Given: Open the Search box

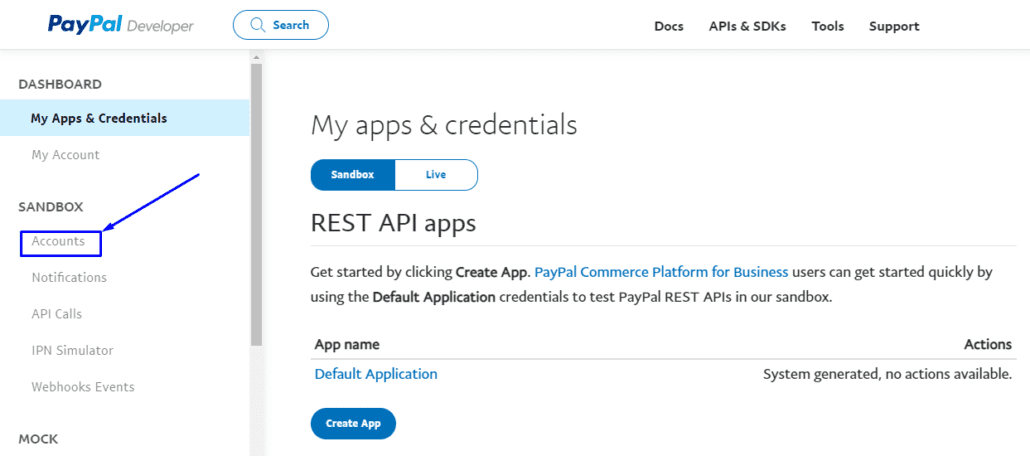Looking at the screenshot, I should pyautogui.click(x=280, y=25).
